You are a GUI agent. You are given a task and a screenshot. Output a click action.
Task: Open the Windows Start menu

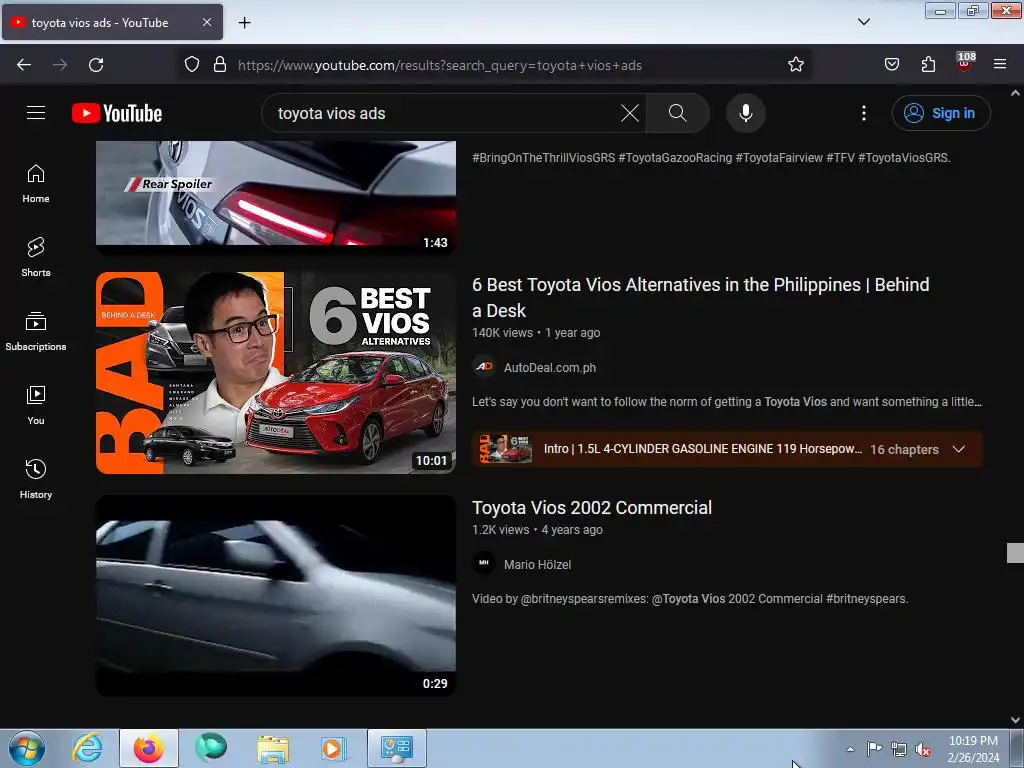pyautogui.click(x=27, y=748)
